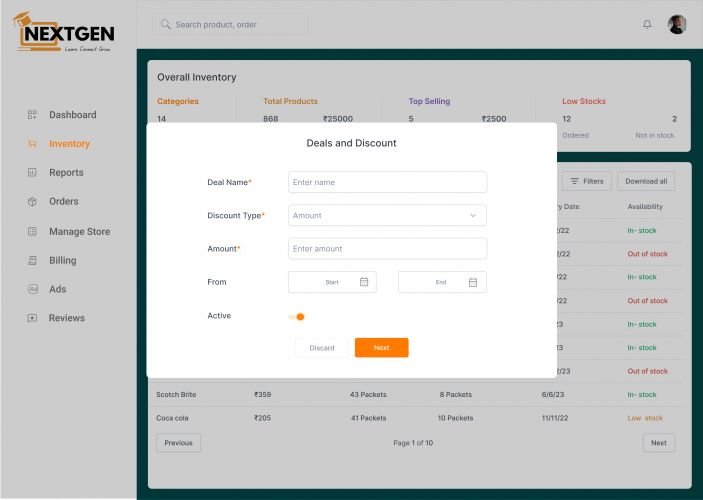Click the 41 Packets cell
The image size is (703, 500).
(369, 418)
